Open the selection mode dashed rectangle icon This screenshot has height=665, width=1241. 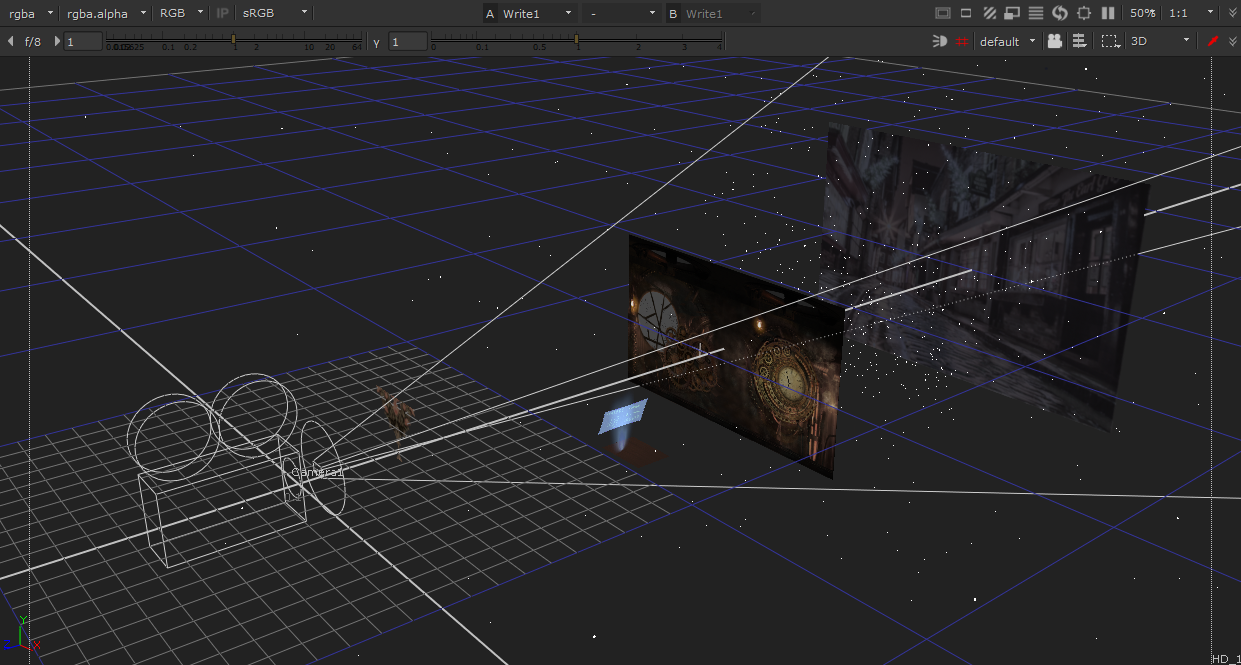tap(1110, 42)
